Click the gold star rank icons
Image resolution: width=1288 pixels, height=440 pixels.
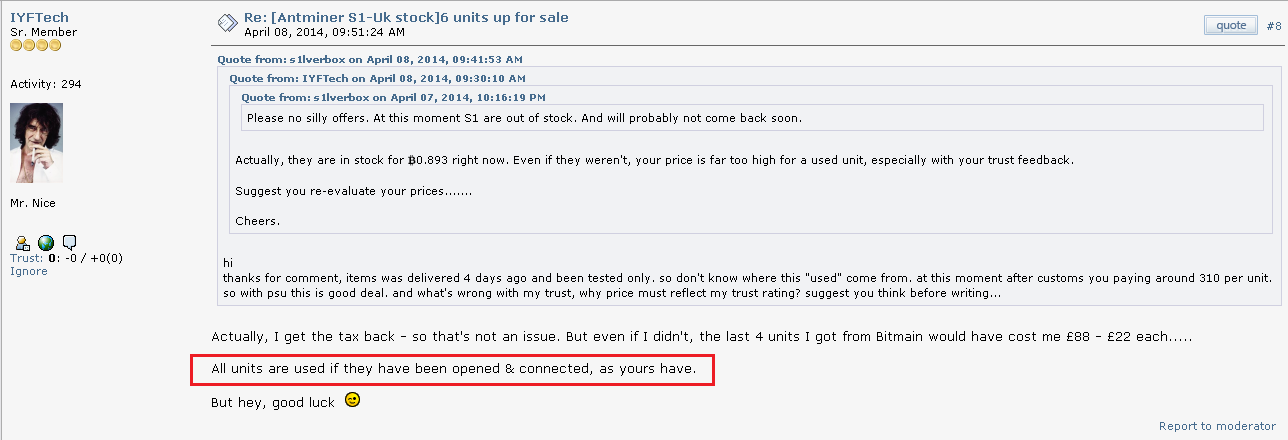[x=36, y=45]
